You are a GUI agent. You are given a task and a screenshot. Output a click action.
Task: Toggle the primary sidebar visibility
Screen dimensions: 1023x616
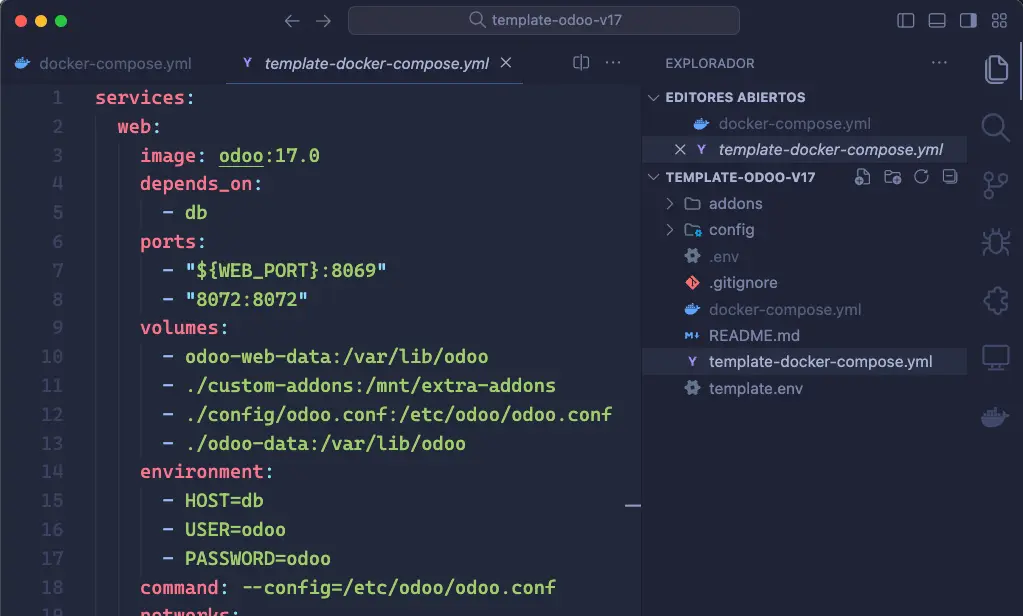(906, 20)
